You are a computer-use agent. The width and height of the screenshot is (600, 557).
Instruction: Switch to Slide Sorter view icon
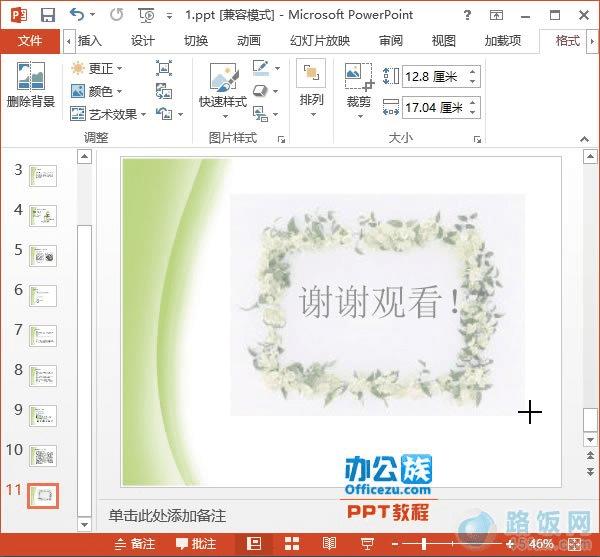(292, 544)
